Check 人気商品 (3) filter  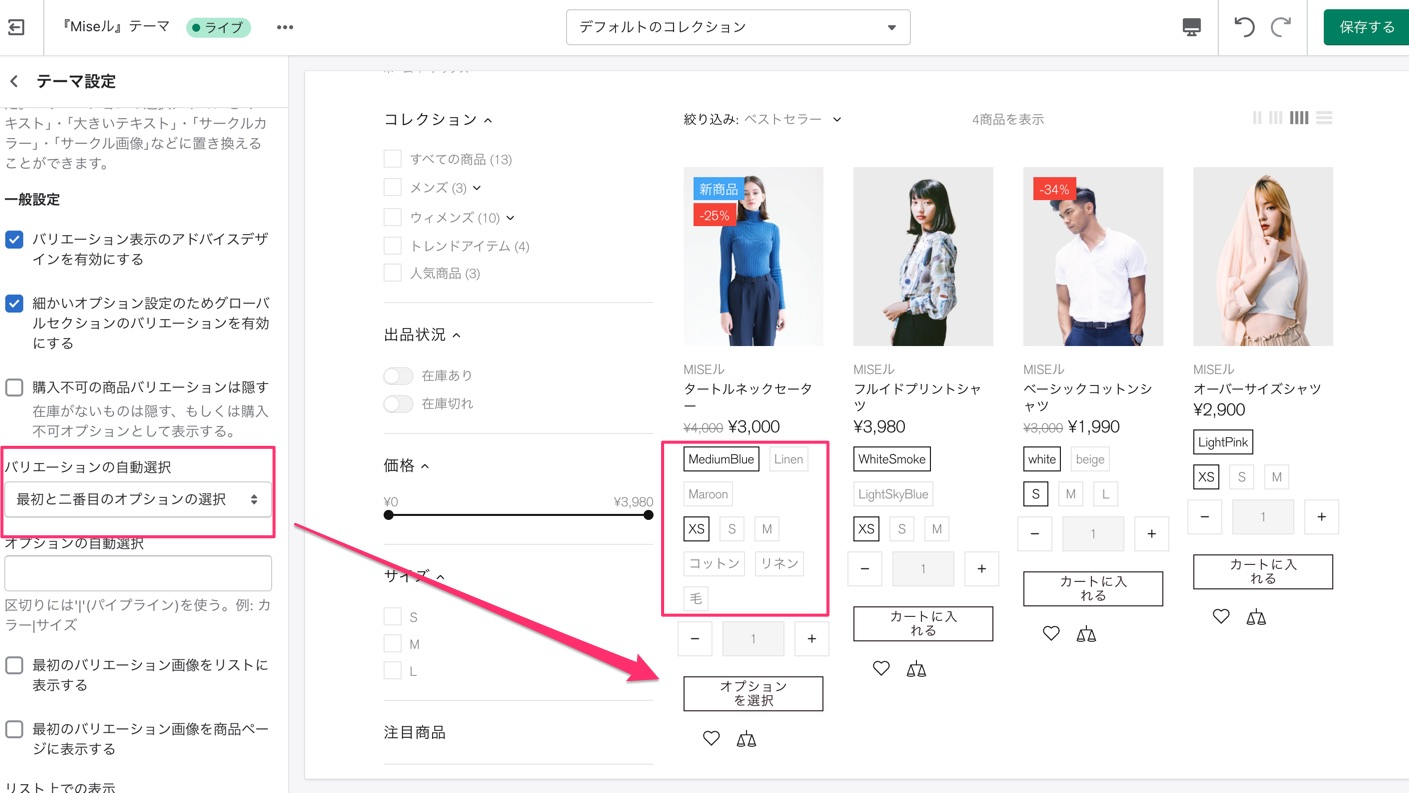tap(392, 273)
